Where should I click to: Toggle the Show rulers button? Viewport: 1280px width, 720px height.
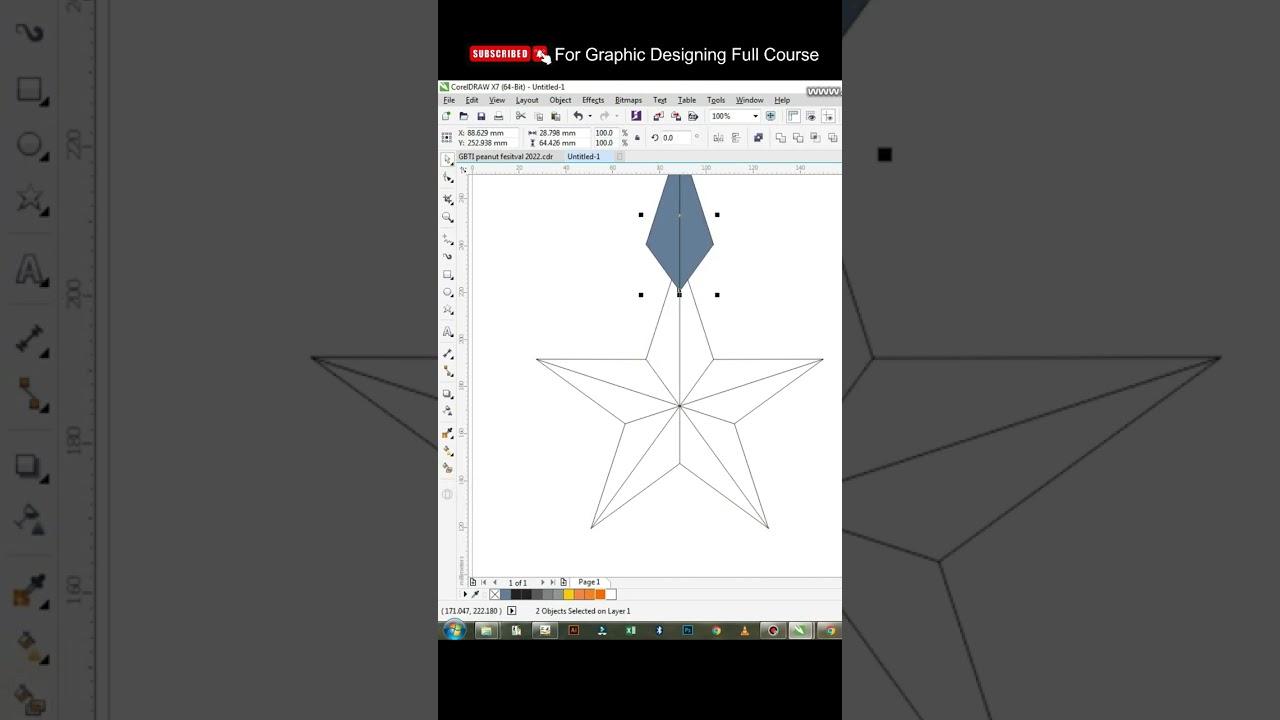[x=793, y=116]
